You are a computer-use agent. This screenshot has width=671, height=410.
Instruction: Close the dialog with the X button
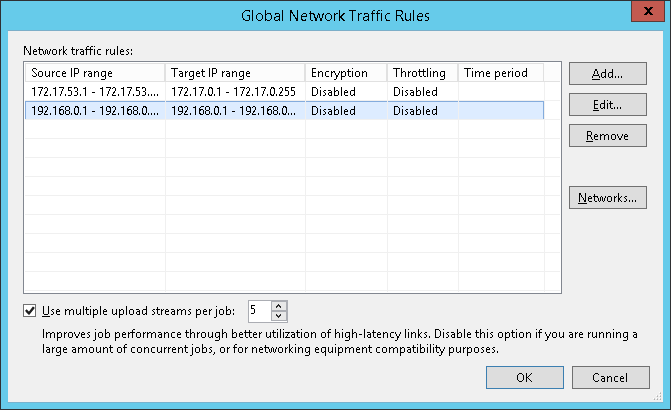click(x=648, y=11)
